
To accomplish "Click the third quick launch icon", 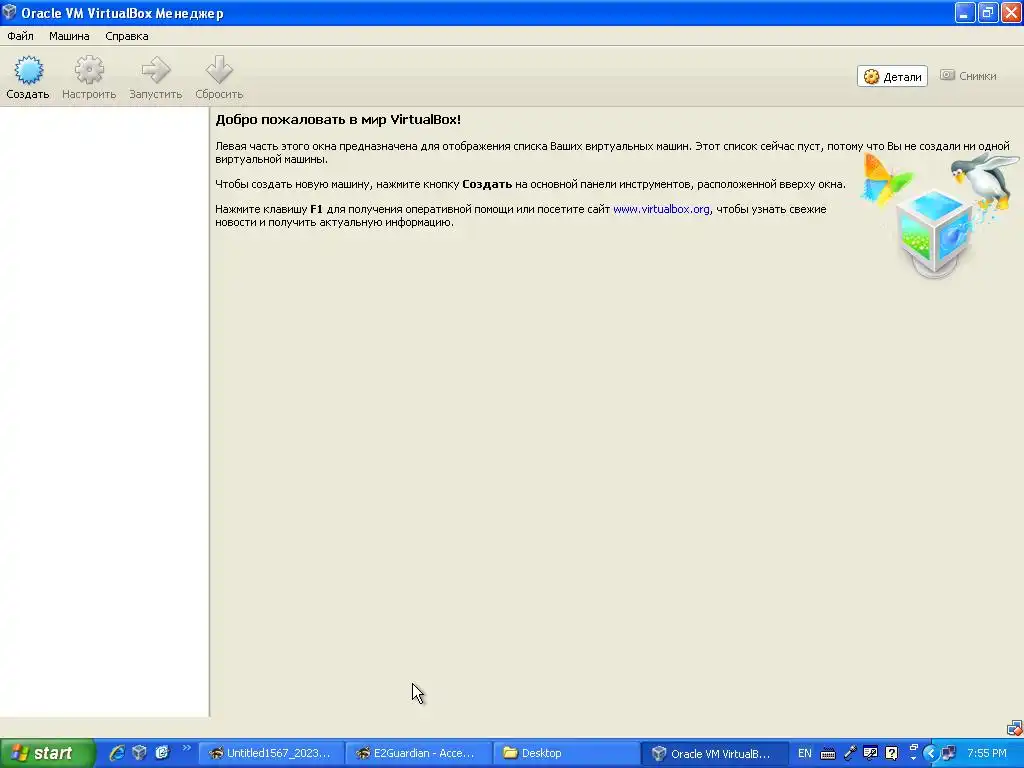I will tap(162, 753).
